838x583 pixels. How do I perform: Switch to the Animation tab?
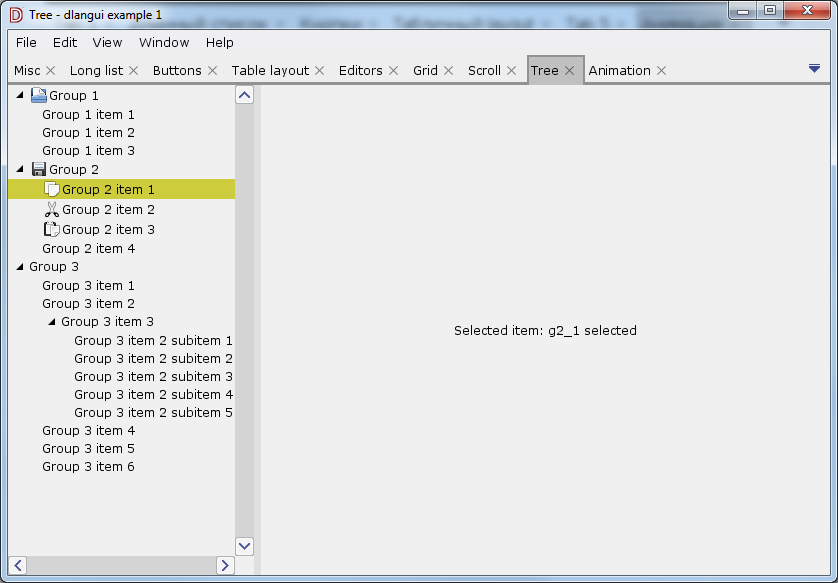pyautogui.click(x=620, y=70)
